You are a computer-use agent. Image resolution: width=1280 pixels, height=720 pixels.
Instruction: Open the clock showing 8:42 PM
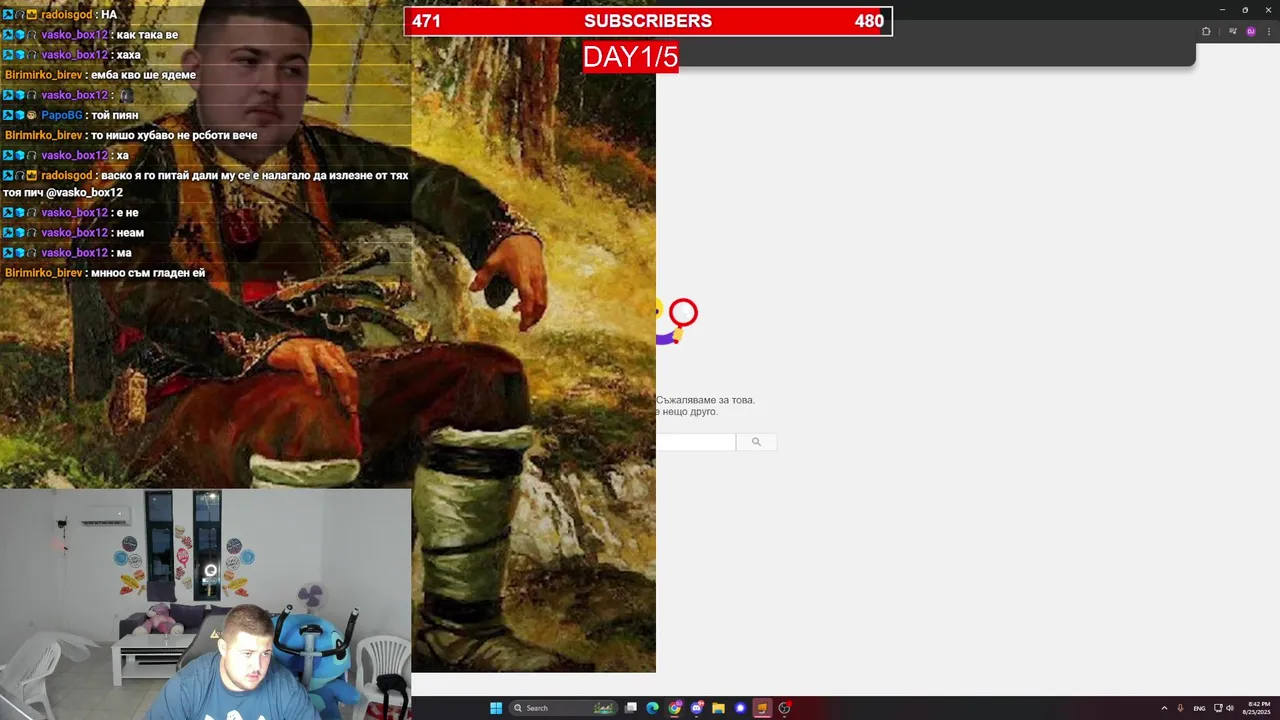click(x=1257, y=708)
